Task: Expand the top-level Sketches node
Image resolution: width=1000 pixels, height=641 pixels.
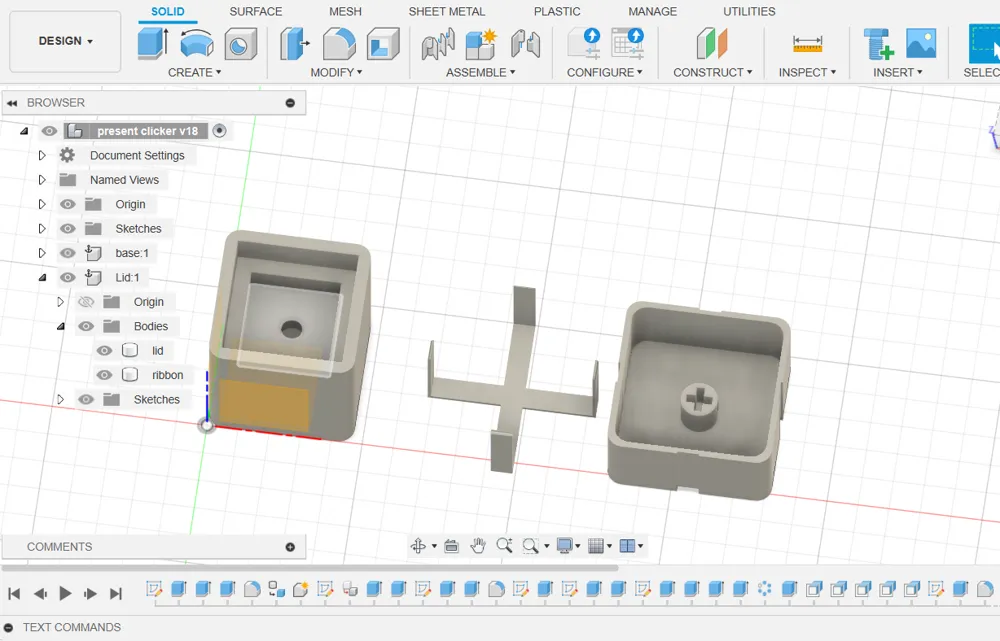Action: pos(42,228)
